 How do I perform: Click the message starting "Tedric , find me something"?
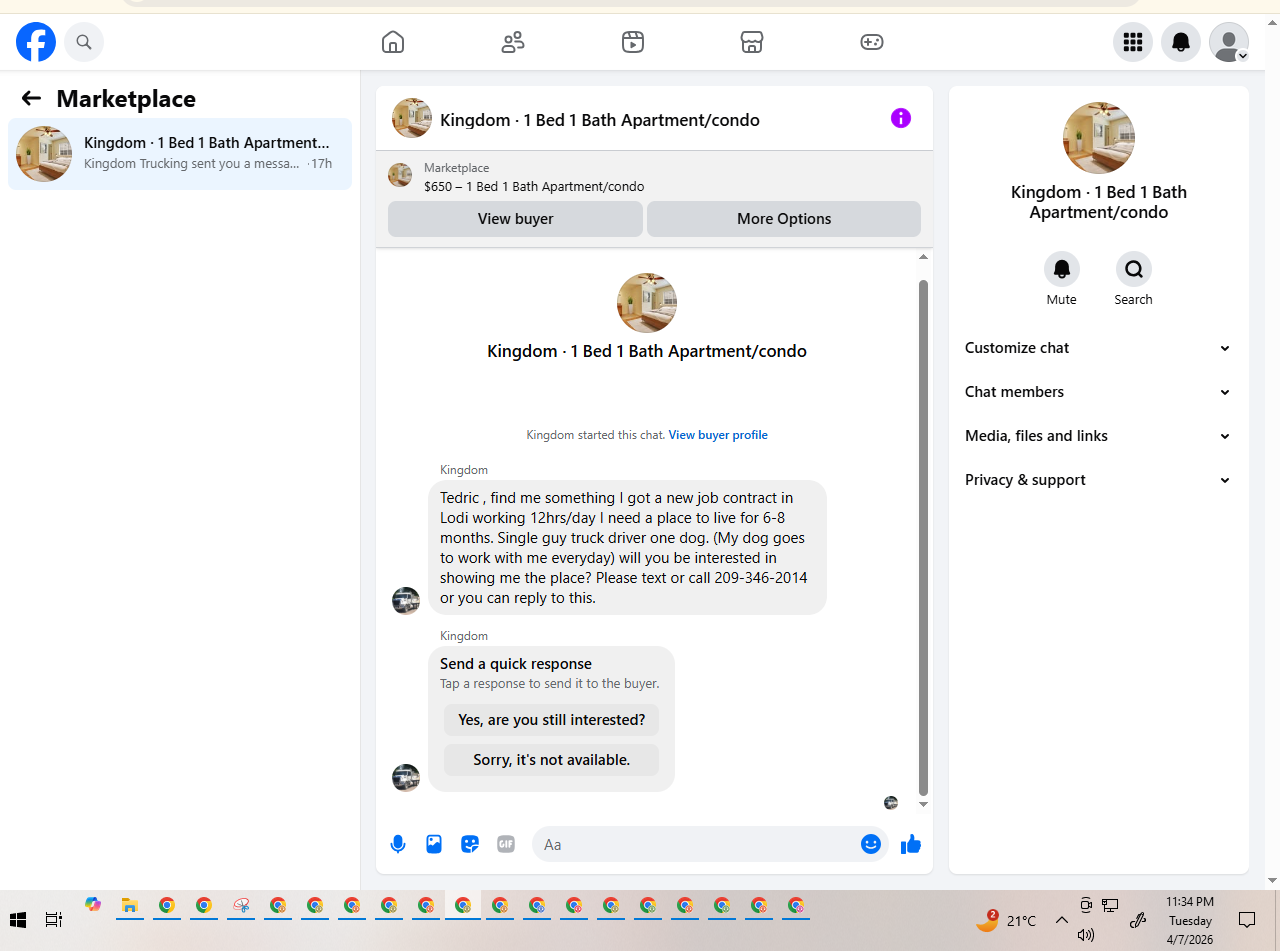coord(628,548)
